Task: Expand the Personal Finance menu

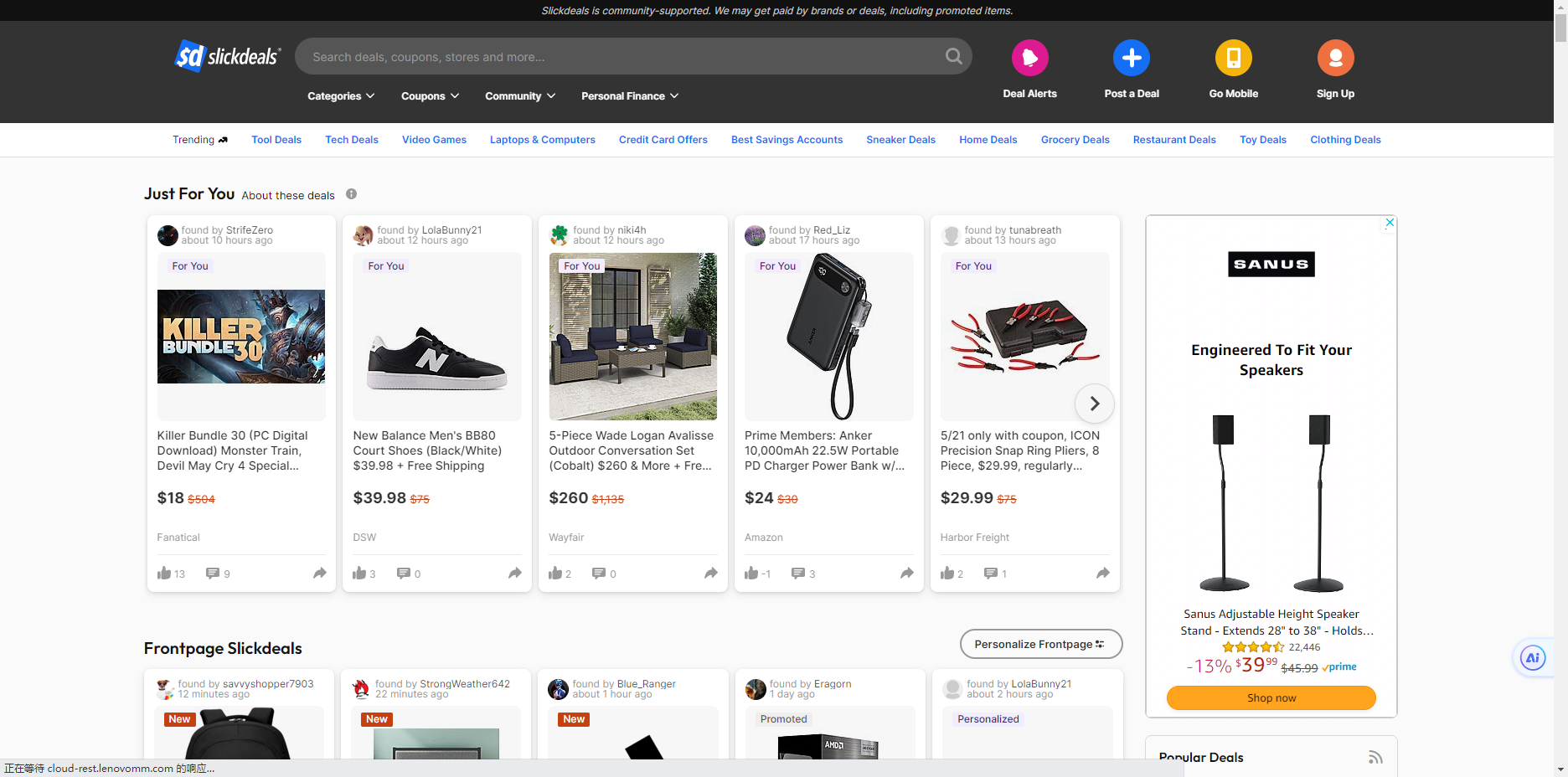Action: point(630,96)
